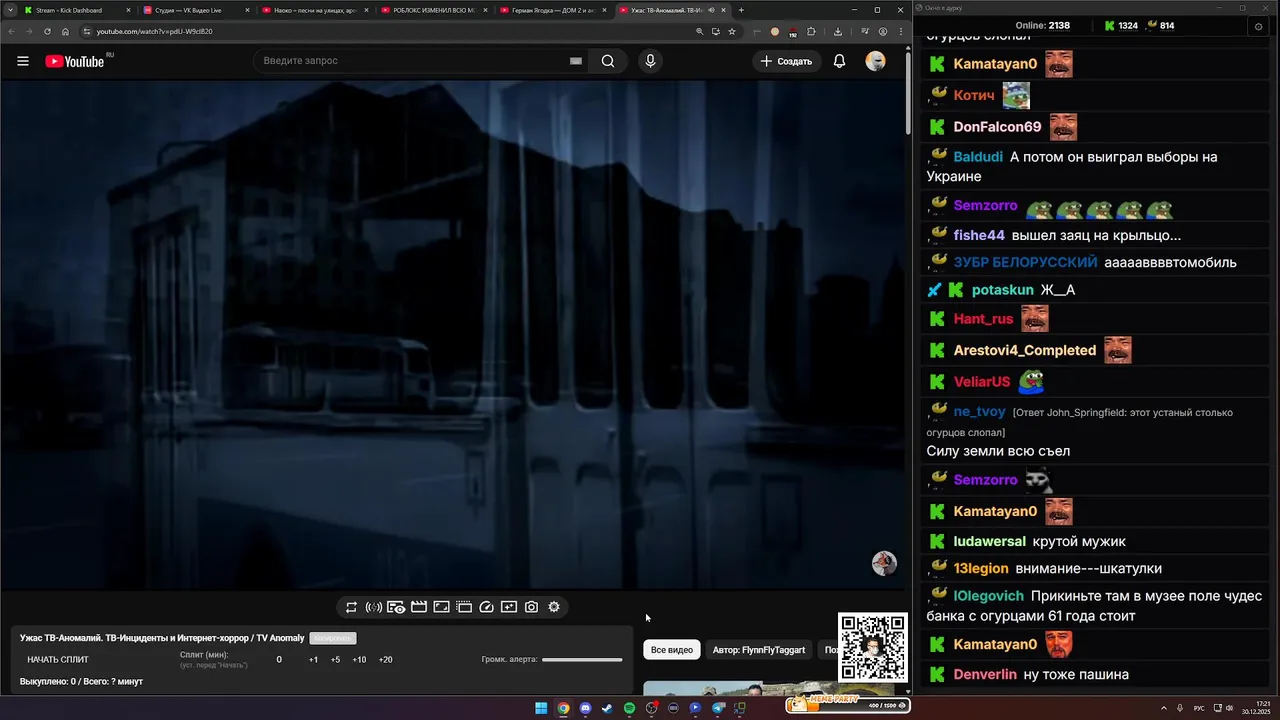Image resolution: width=1280 pixels, height=720 pixels.
Task: Click username Baldudi in chat
Action: [x=978, y=157]
